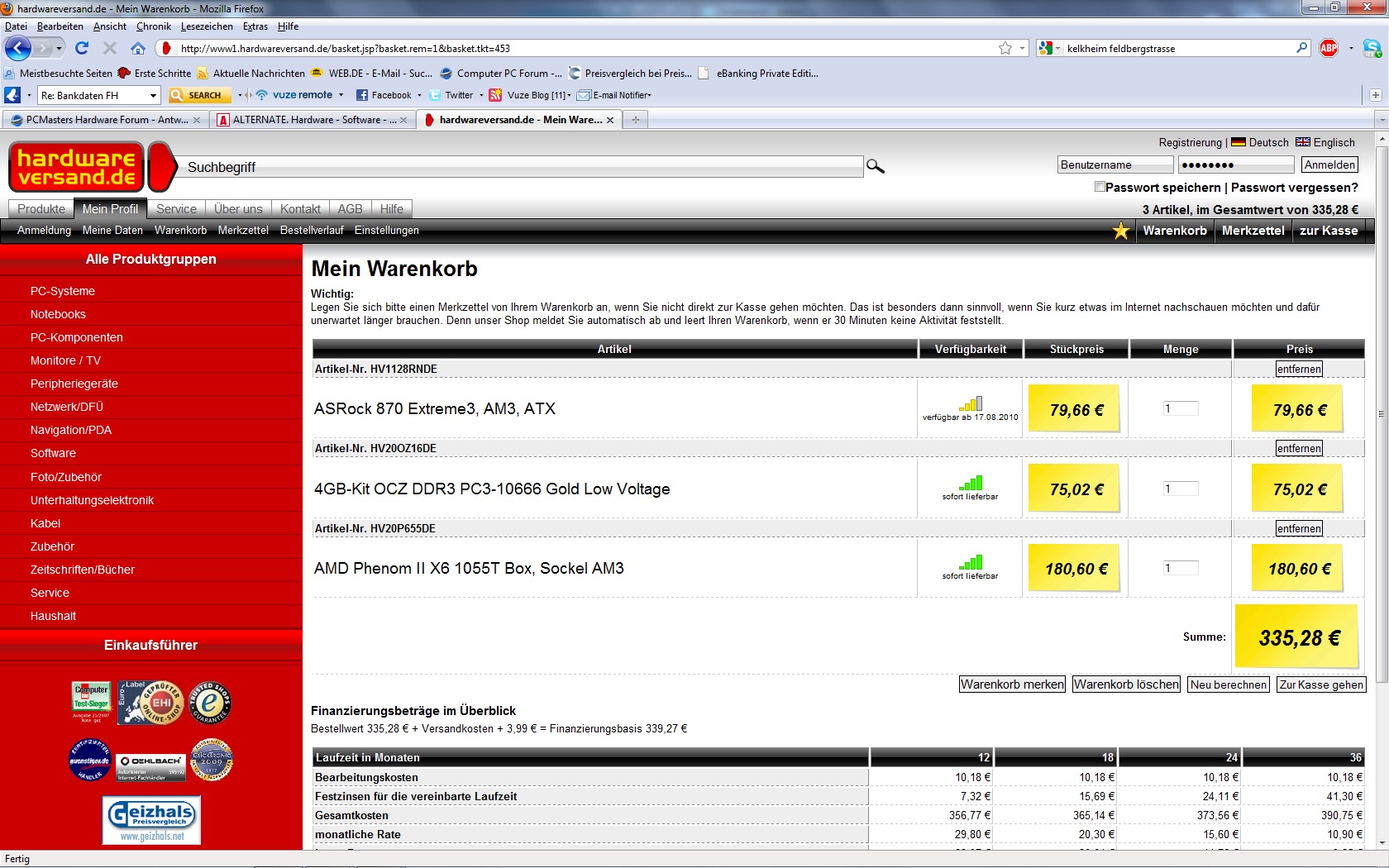The height and width of the screenshot is (868, 1389).
Task: Open the Twitter toolbar button
Action: (x=451, y=95)
